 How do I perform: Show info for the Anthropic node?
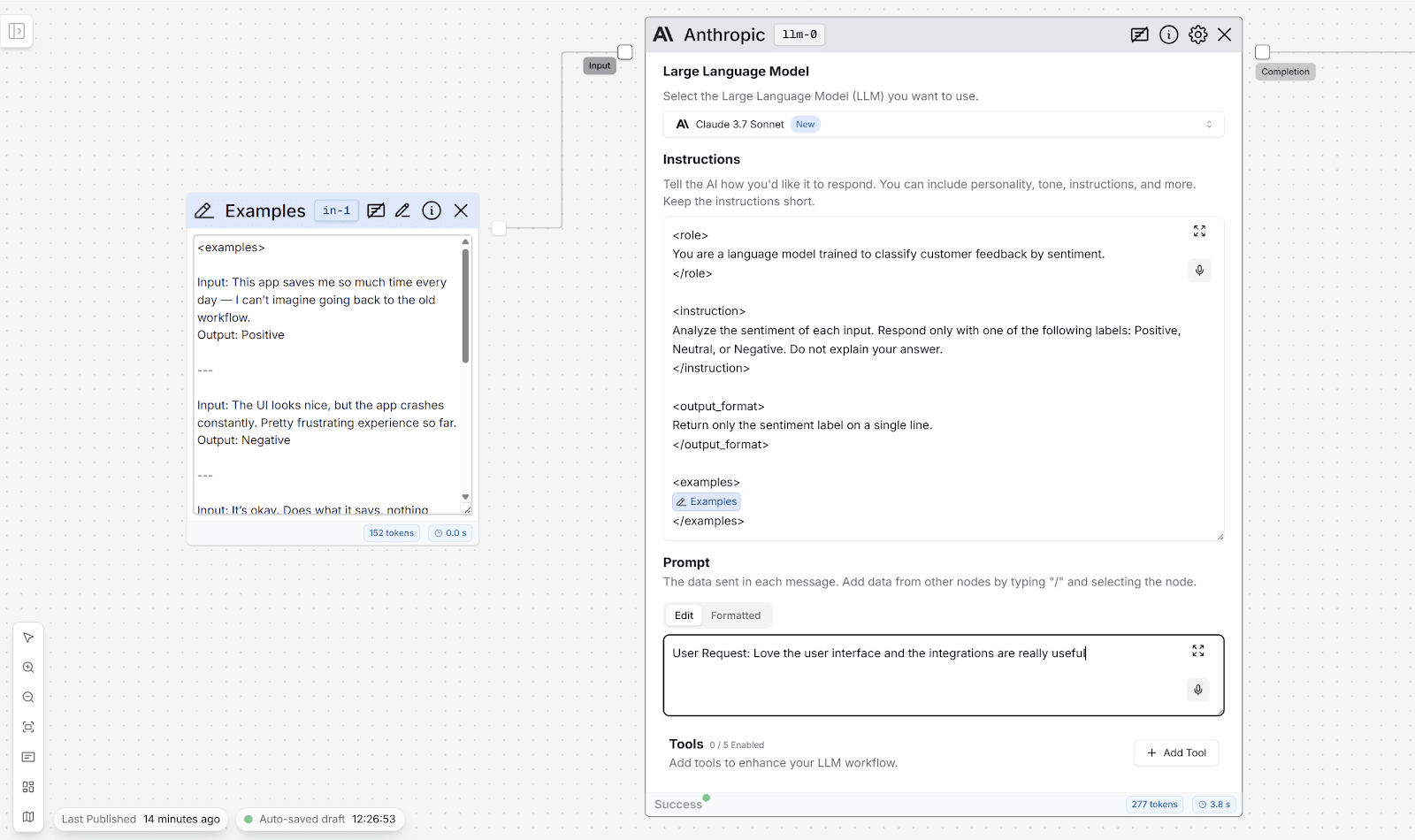(1169, 34)
